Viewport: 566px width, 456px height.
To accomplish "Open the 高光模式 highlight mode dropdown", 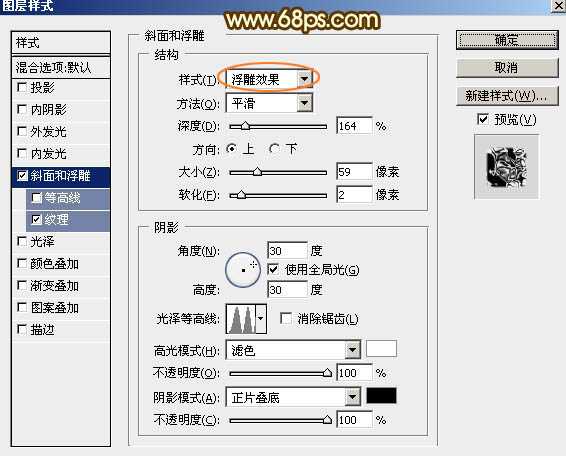I will coord(293,350).
